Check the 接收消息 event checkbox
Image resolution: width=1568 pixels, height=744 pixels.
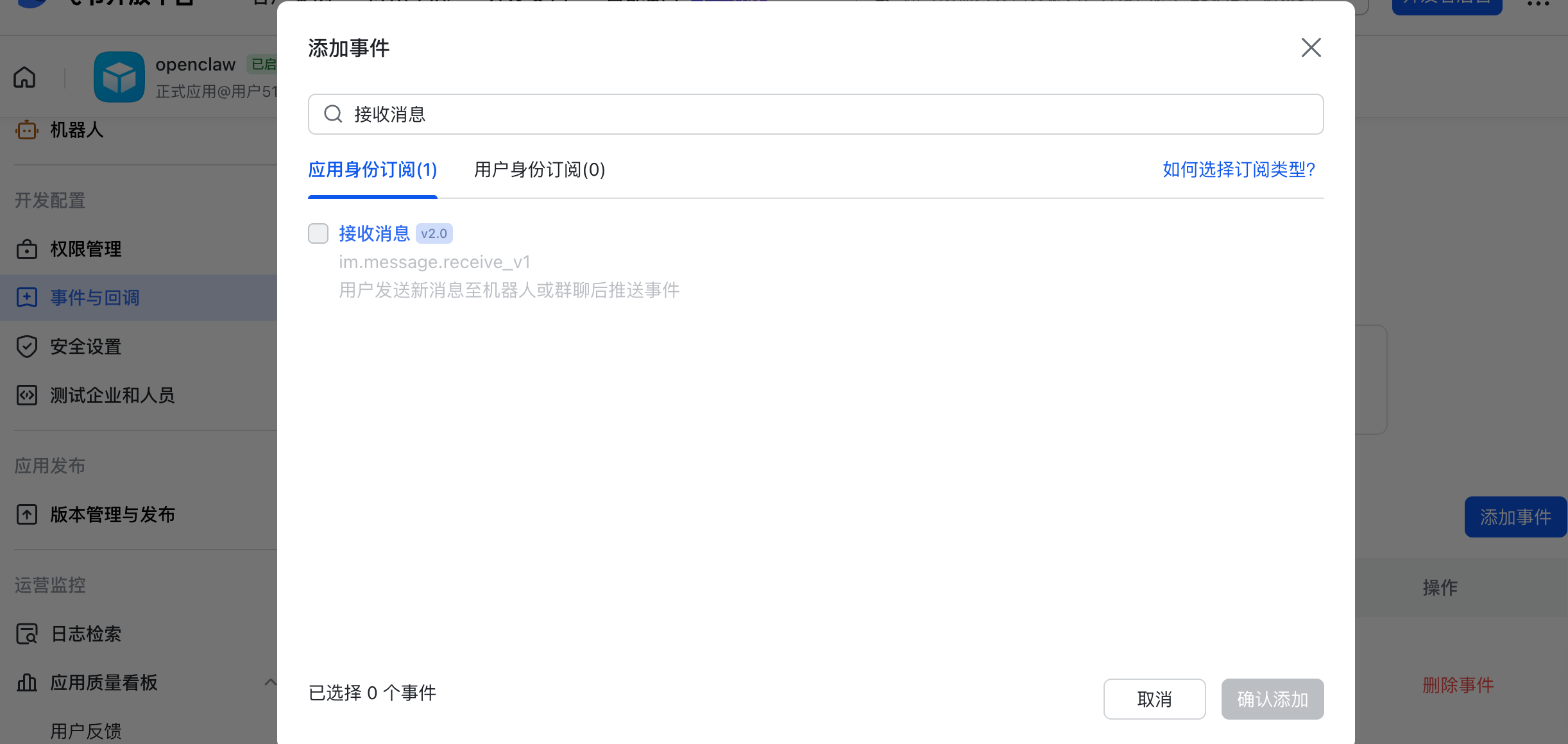click(318, 233)
